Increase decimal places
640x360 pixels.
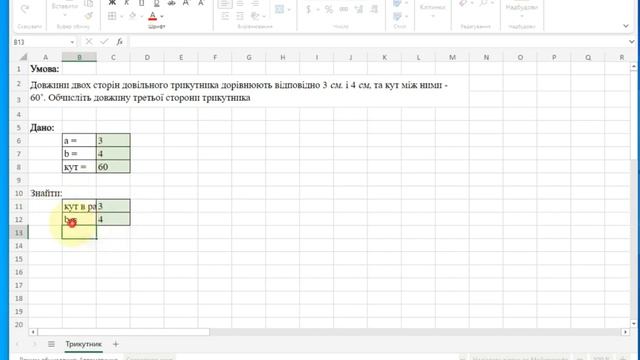coord(359,9)
